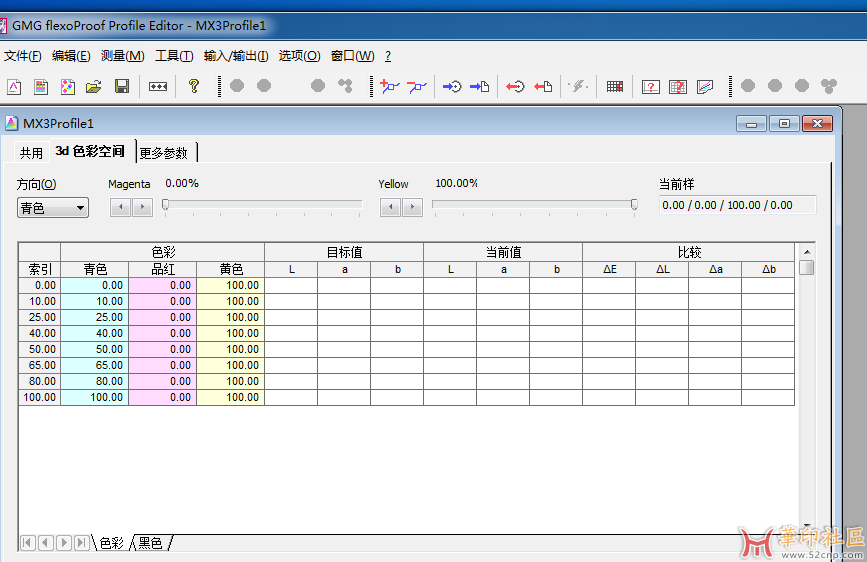The width and height of the screenshot is (867, 562).
Task: Click the color curves chart icon
Action: point(705,86)
